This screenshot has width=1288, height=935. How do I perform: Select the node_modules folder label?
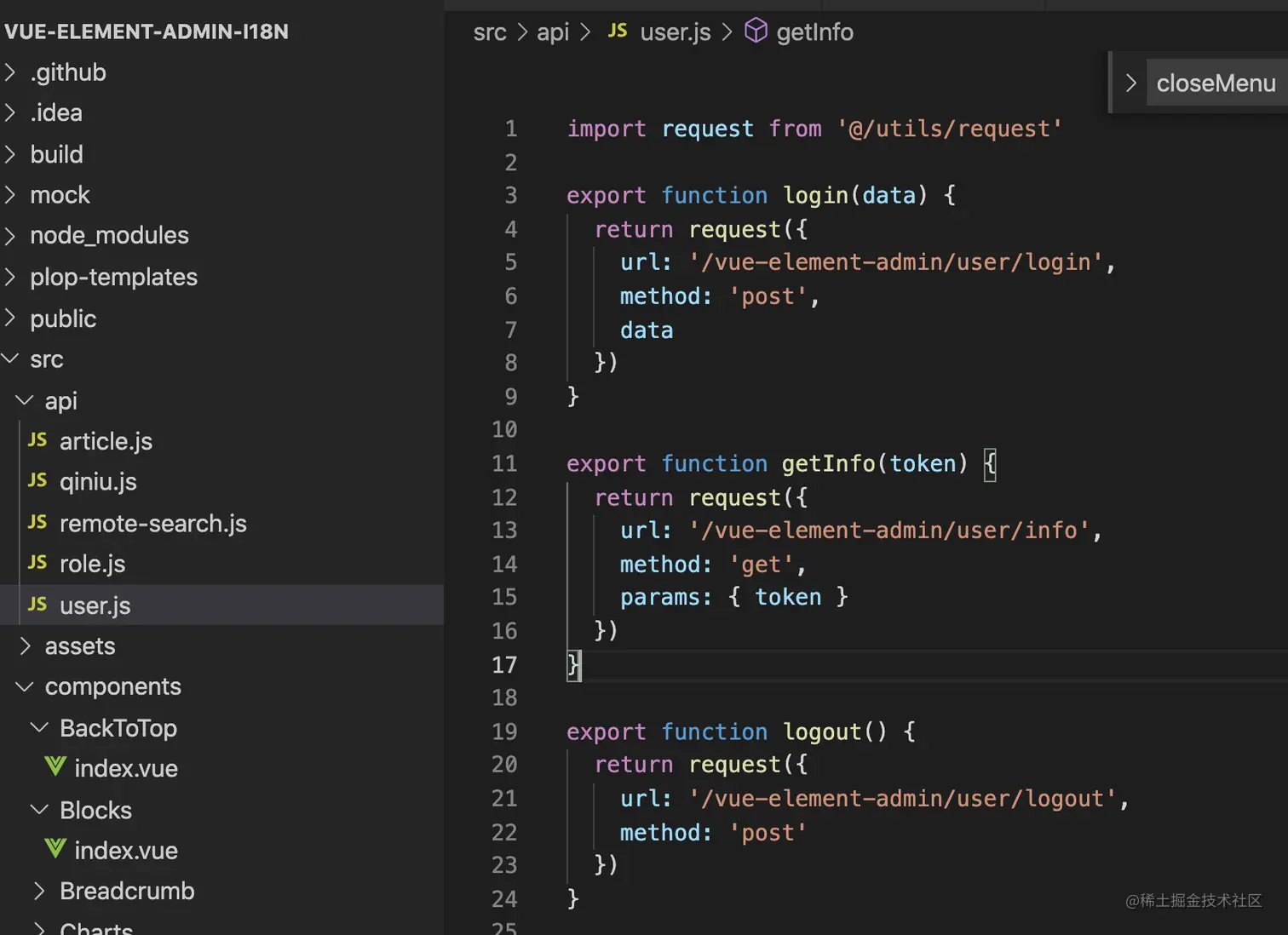(109, 236)
